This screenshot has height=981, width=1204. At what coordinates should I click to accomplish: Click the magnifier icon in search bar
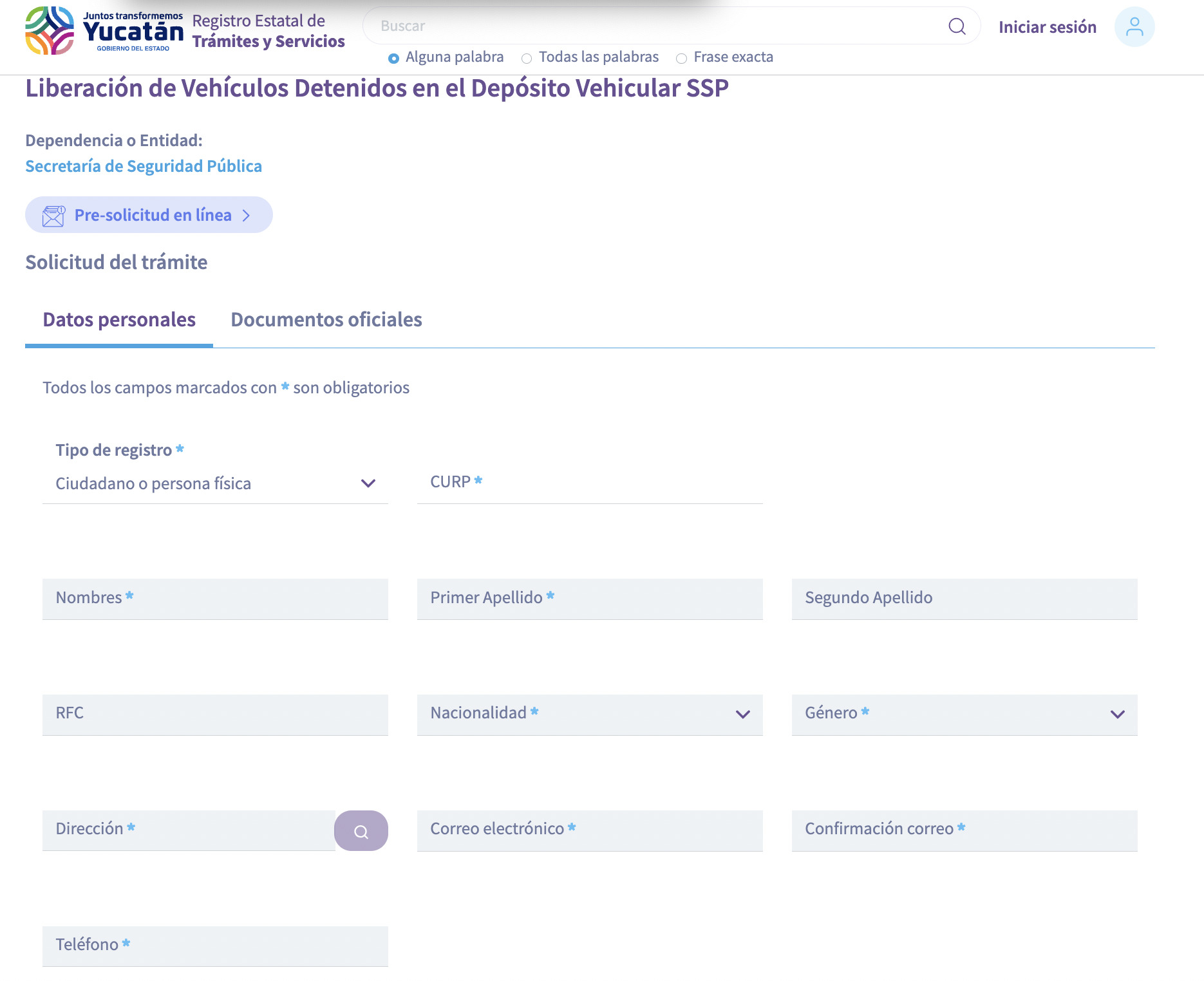click(957, 26)
